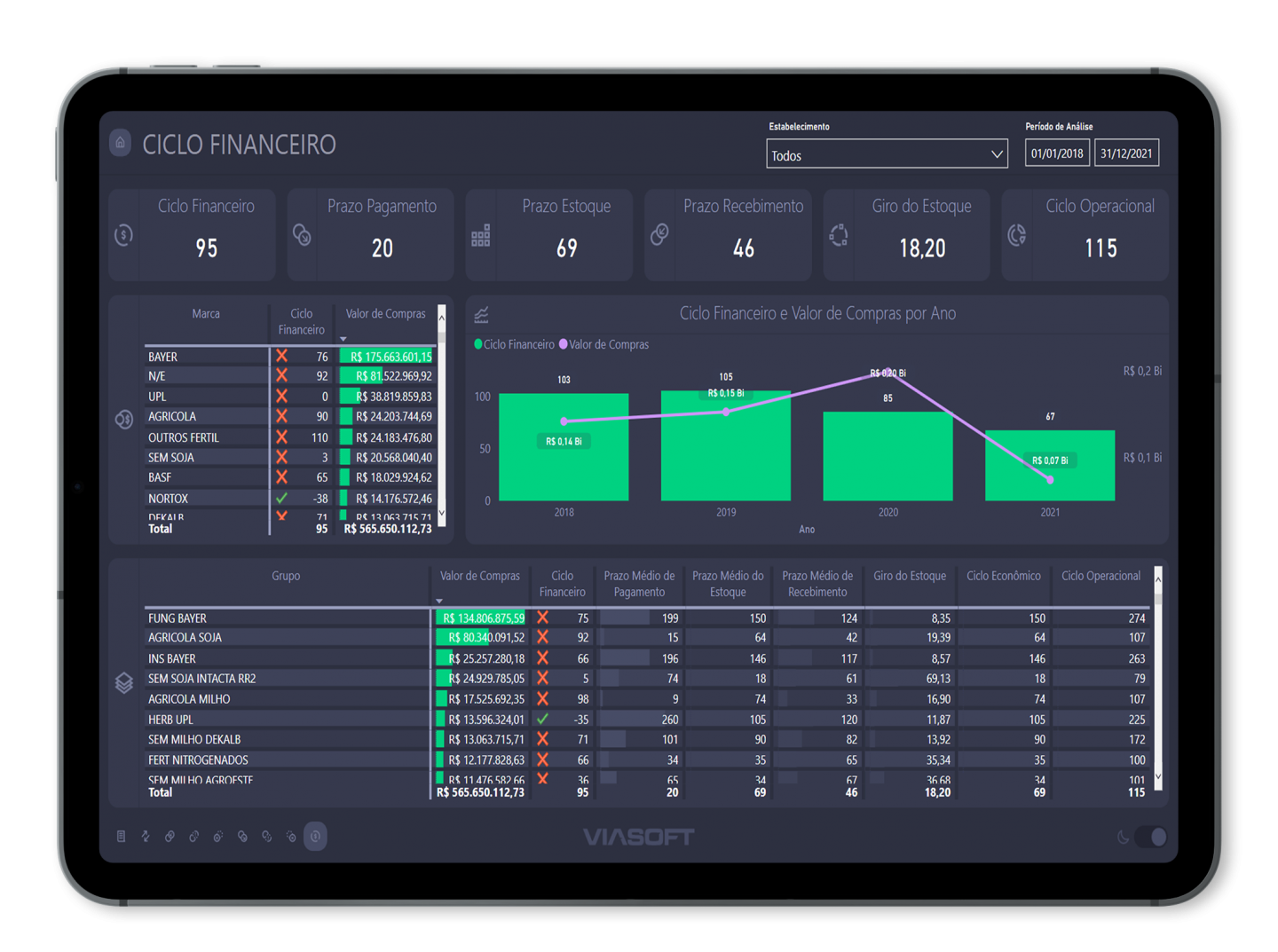Sort Grupo table by Valor de Compras header

point(479,577)
